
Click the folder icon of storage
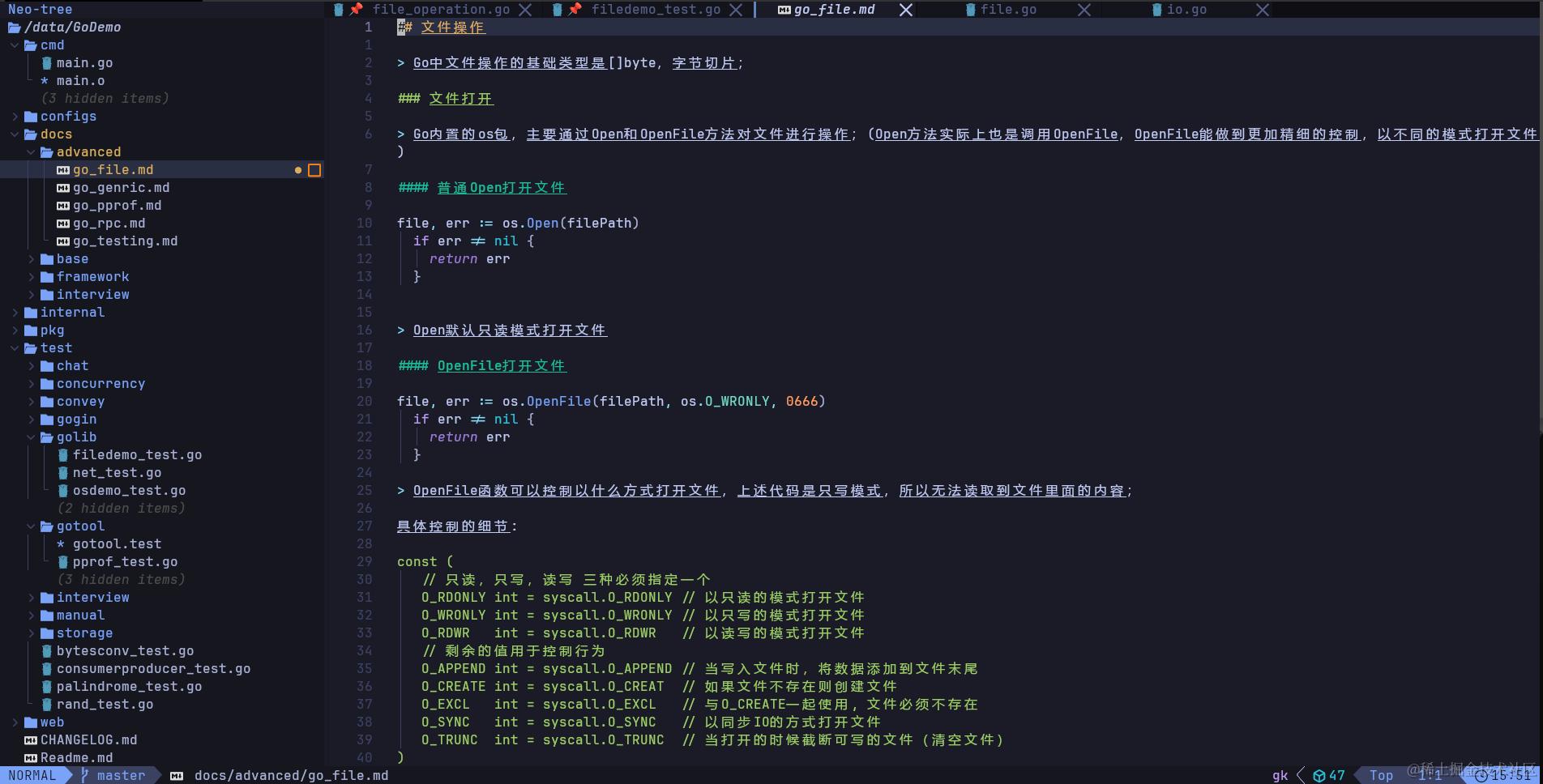[x=47, y=633]
